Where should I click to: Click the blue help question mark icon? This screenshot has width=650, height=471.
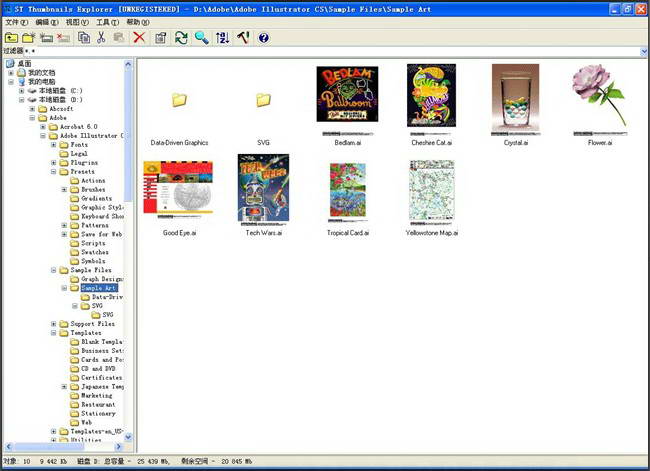264,37
